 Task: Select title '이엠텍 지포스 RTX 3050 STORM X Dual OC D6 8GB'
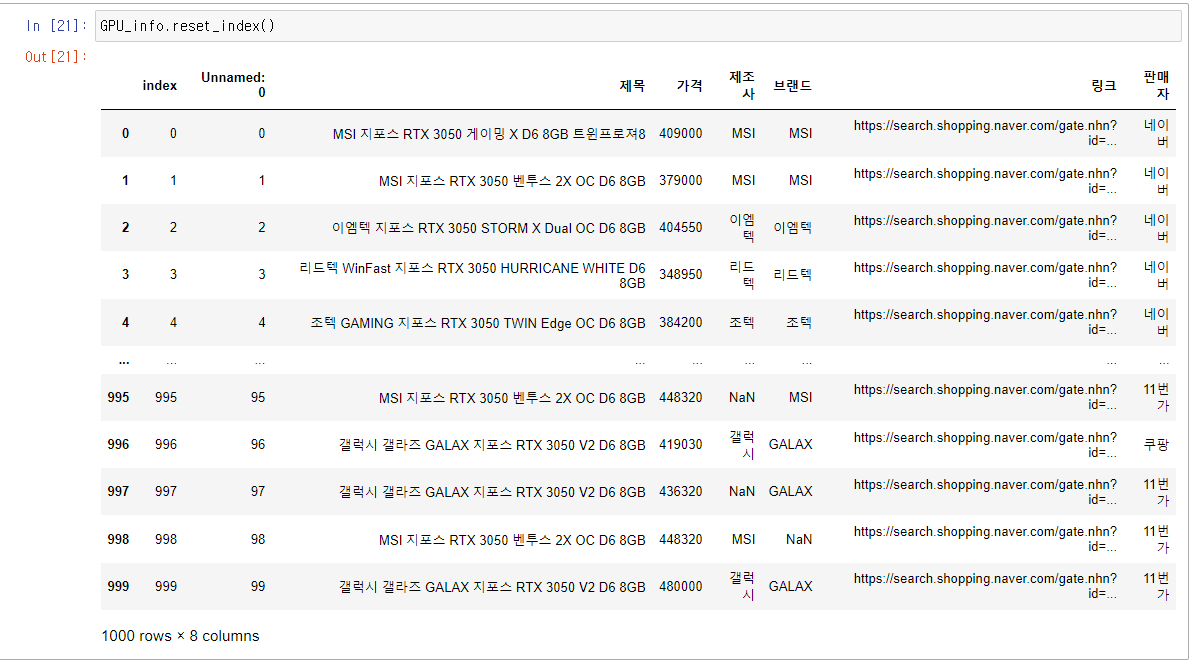[488, 228]
